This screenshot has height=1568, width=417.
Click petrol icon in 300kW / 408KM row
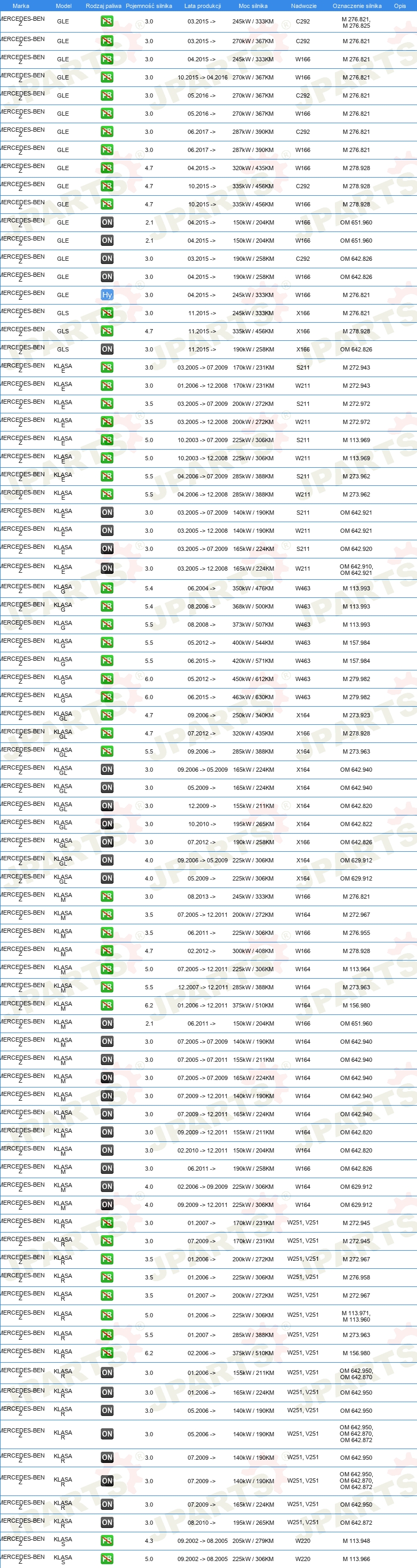tap(107, 951)
